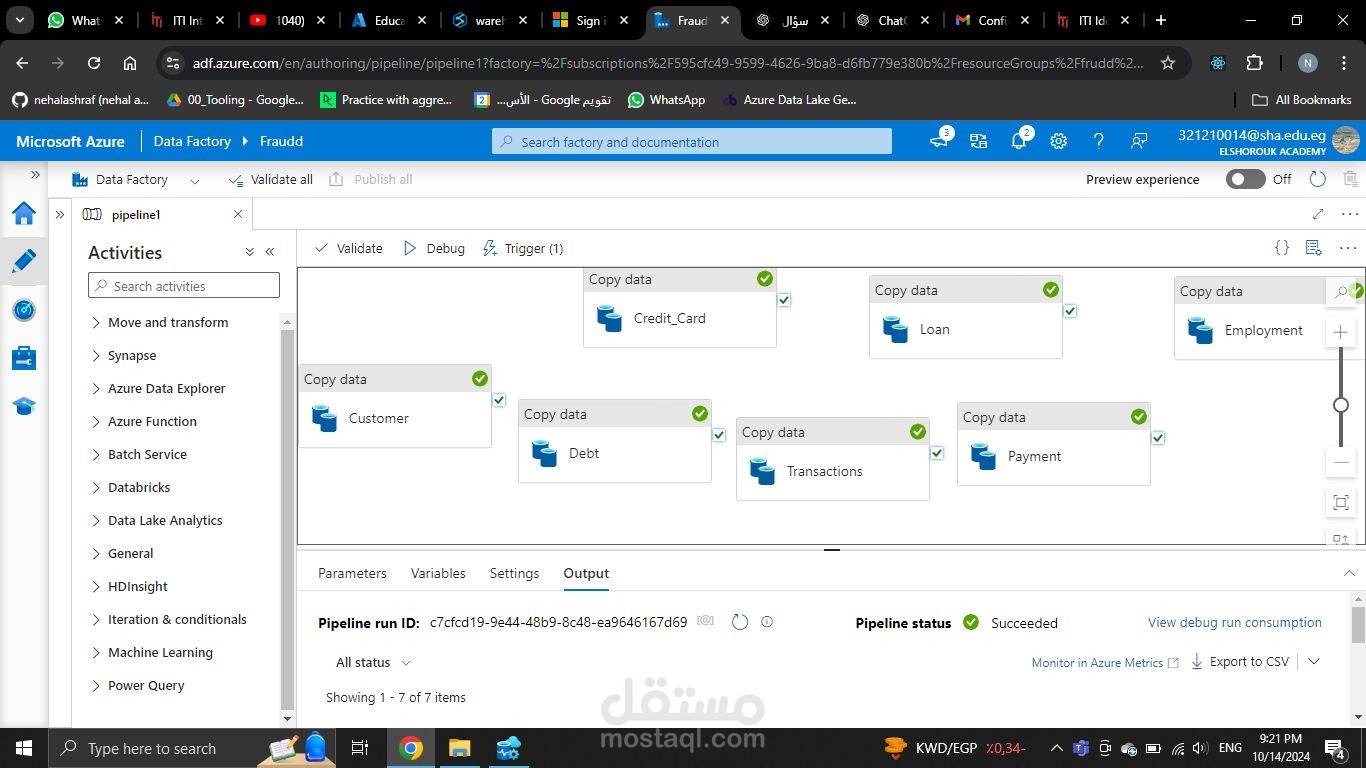The width and height of the screenshot is (1366, 768).
Task: Open the help question mark icon
Action: tap(1098, 141)
